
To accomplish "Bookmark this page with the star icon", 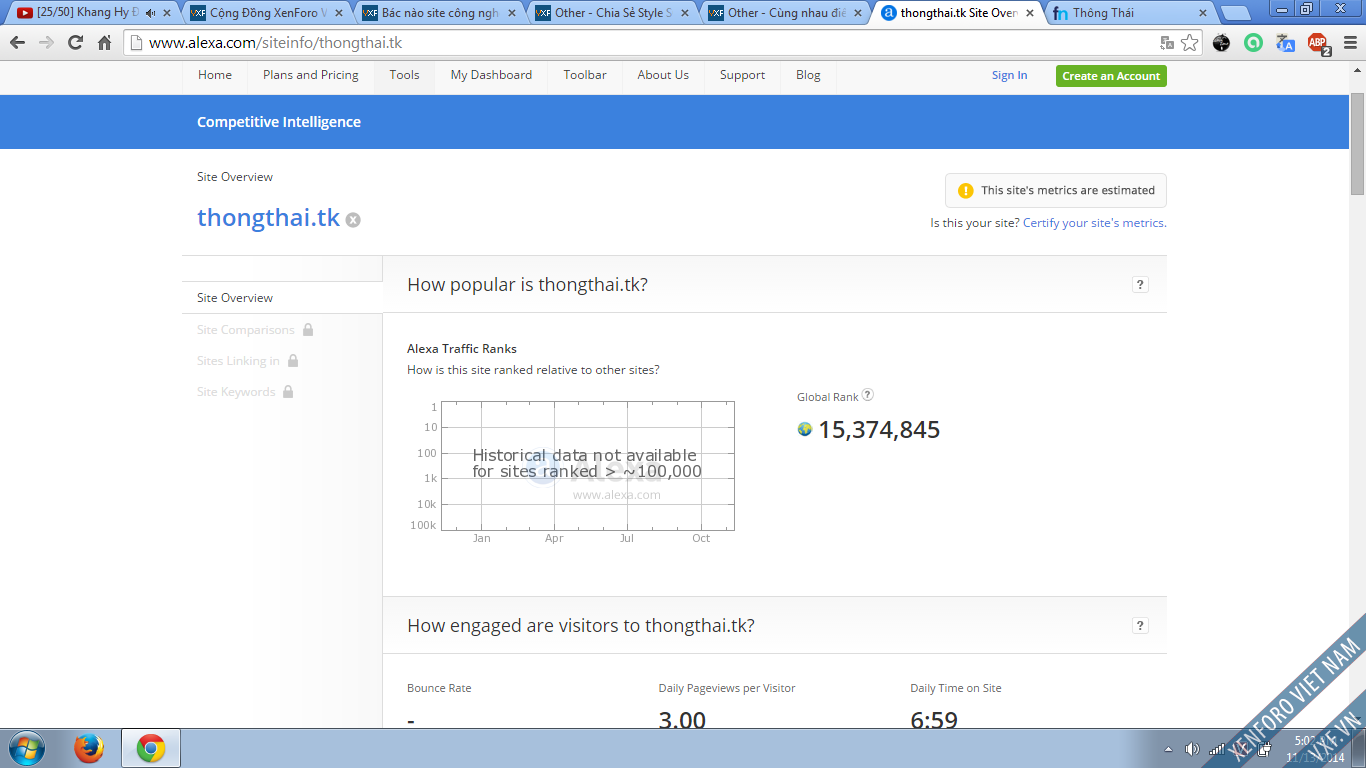I will (1189, 43).
